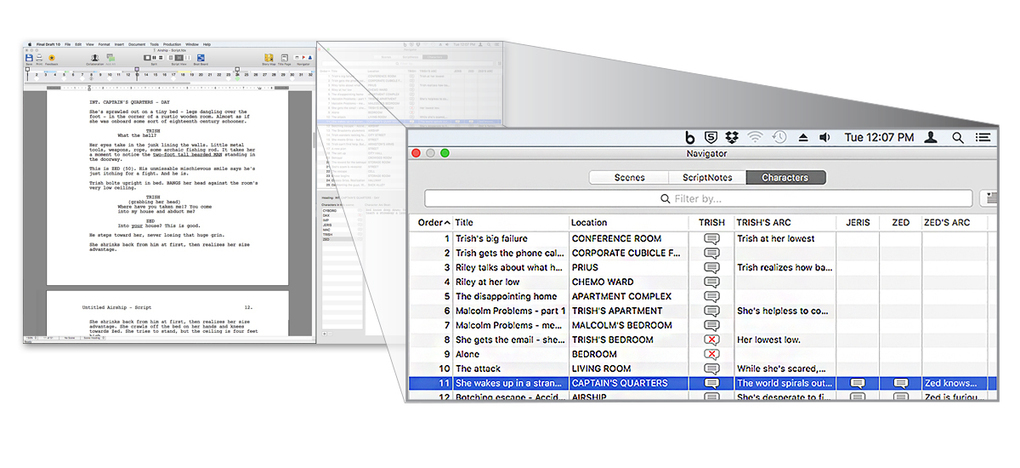This screenshot has width=1020, height=468.
Task: Switch to the Scenes tab
Action: [629, 178]
